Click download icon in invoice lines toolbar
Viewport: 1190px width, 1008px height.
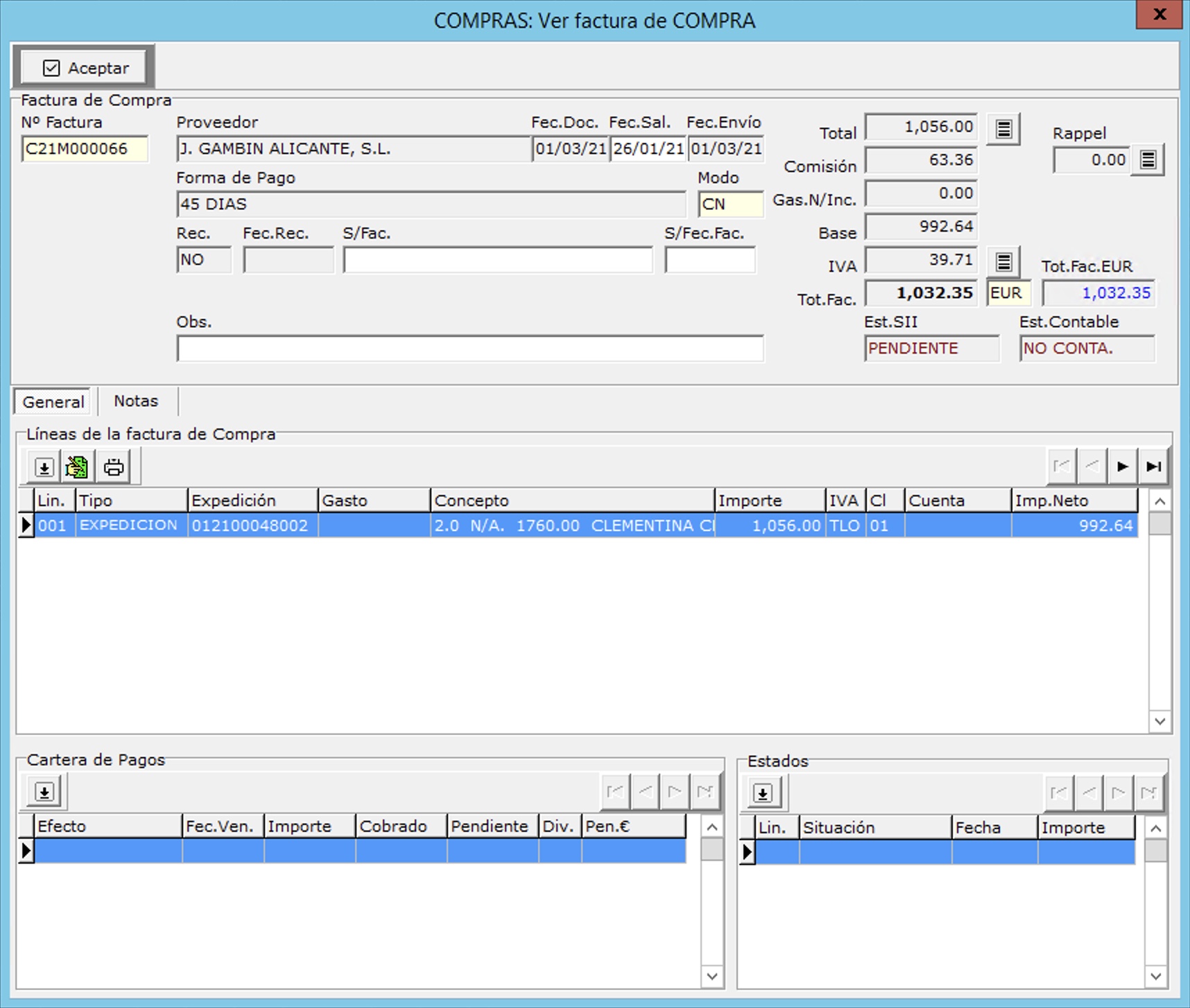pos(44,467)
